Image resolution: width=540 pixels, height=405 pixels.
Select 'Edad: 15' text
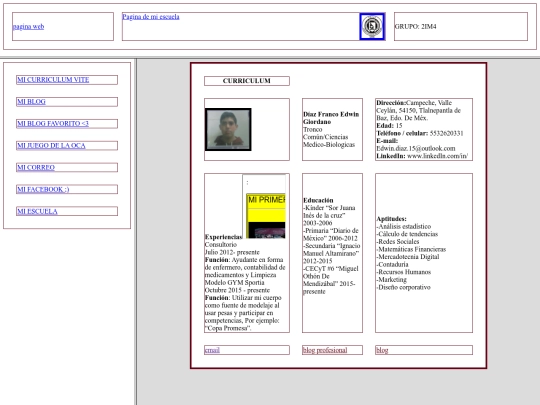[389, 125]
